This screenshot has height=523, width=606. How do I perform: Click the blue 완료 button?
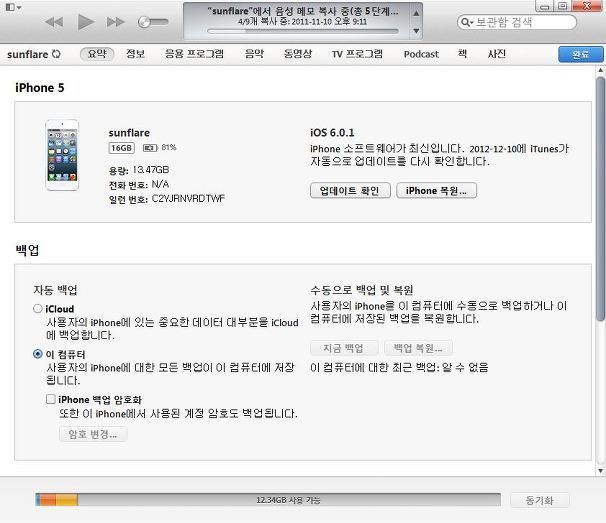coord(580,54)
